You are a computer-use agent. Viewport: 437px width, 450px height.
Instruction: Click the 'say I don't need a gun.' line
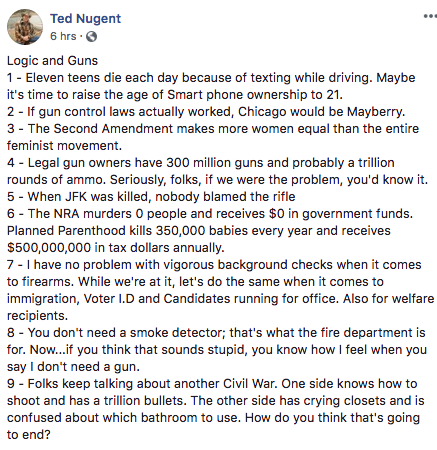click(73, 367)
